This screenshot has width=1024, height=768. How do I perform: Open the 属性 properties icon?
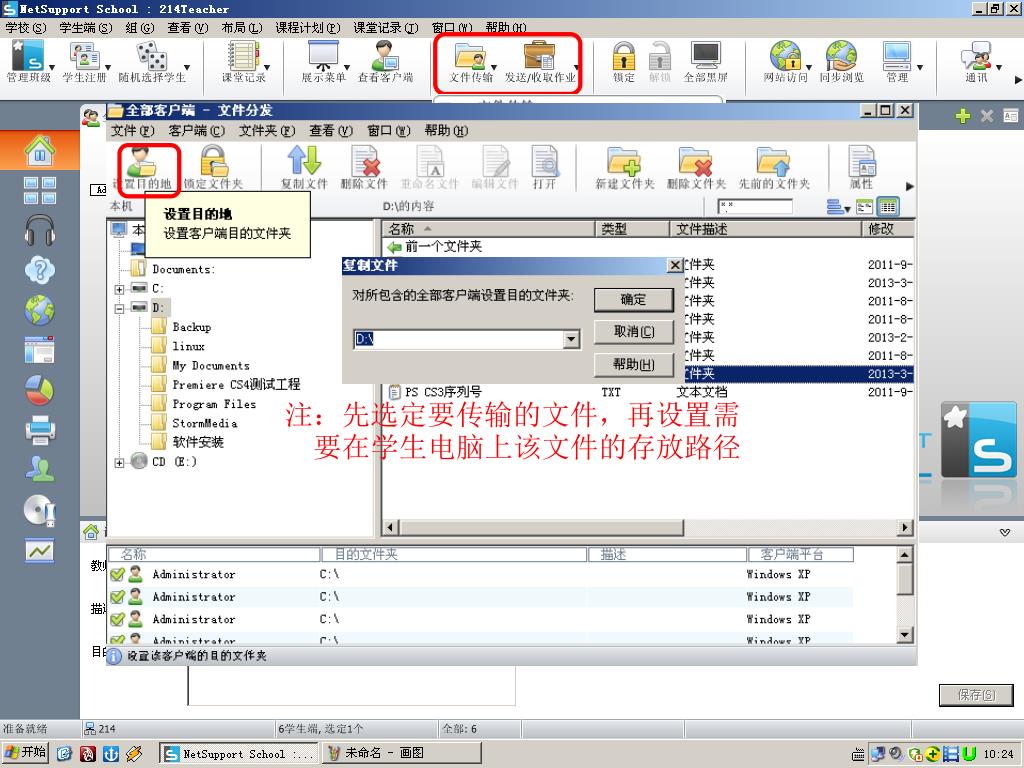coord(861,167)
